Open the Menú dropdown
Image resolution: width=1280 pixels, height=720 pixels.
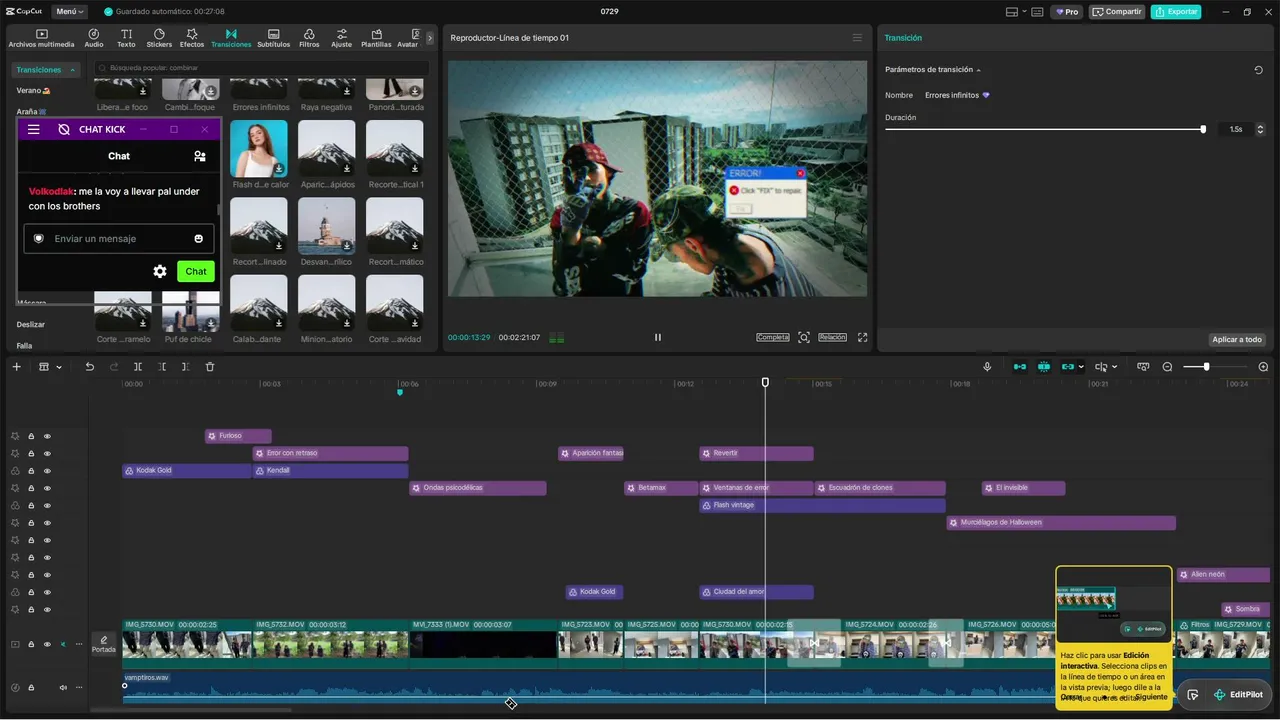coord(70,12)
